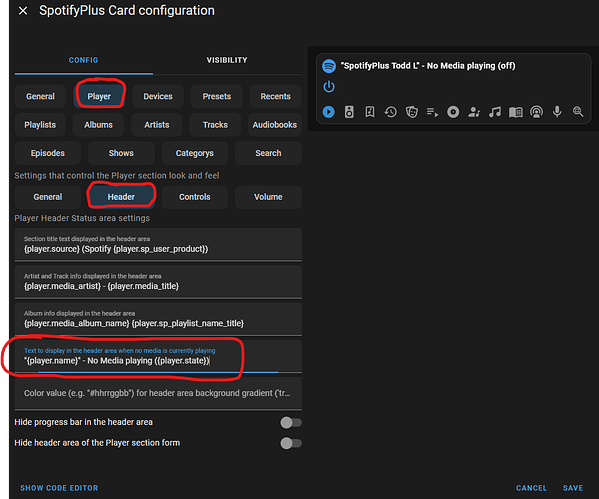Image resolution: width=599 pixels, height=499 pixels.
Task: Switch to the VISIBILITY tab
Action: (x=227, y=60)
